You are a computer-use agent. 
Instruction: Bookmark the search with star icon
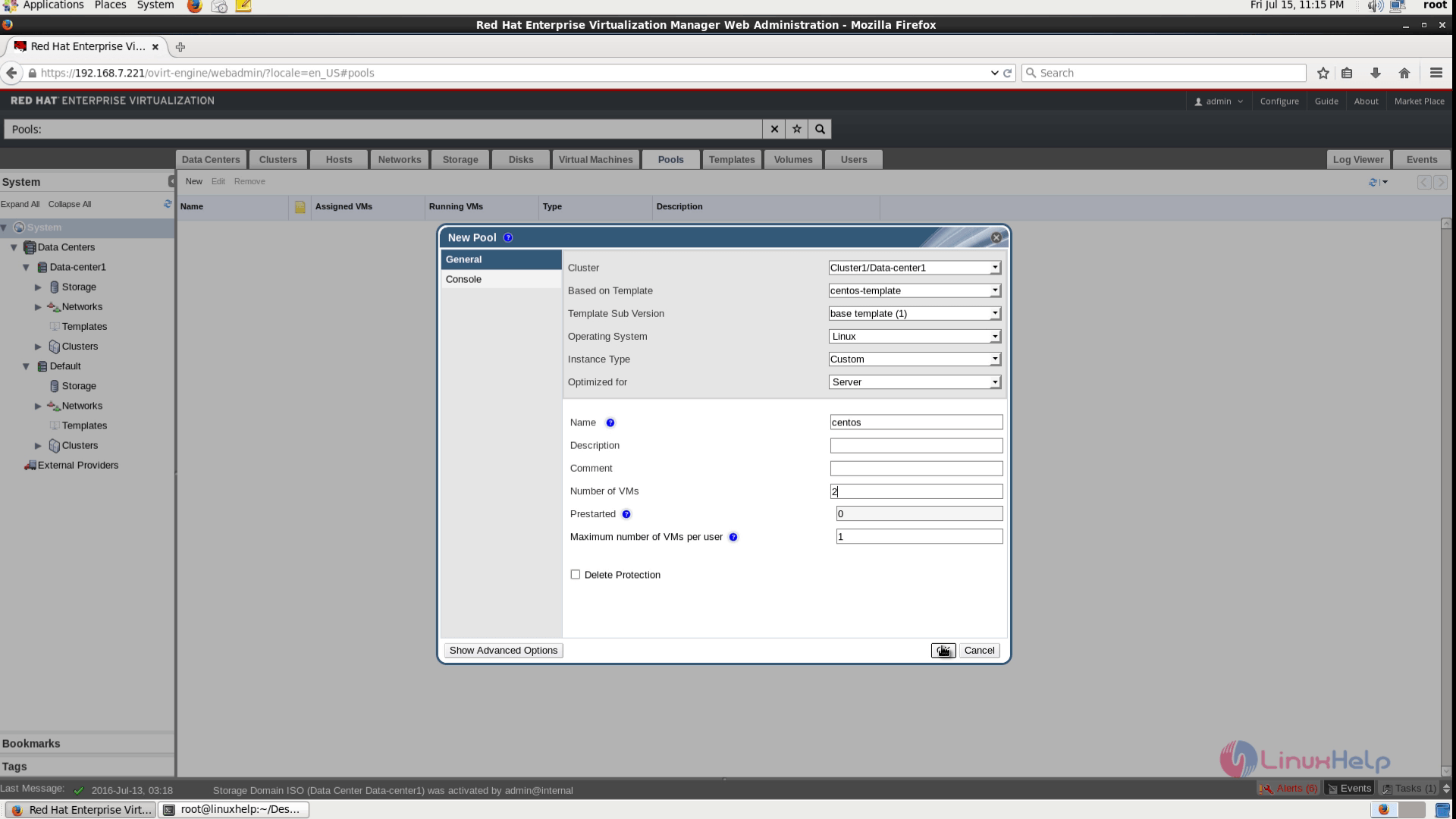(x=797, y=129)
